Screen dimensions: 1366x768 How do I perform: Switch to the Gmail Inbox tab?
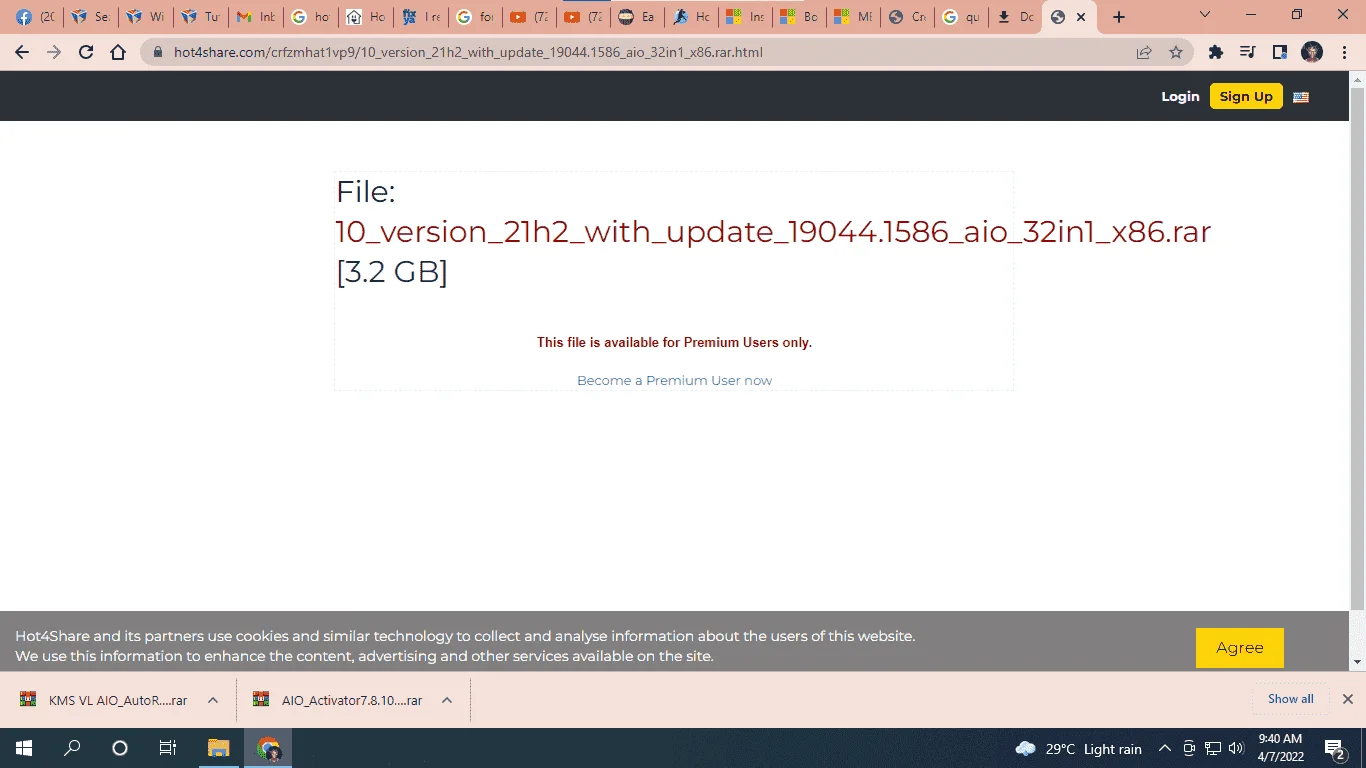(x=255, y=17)
